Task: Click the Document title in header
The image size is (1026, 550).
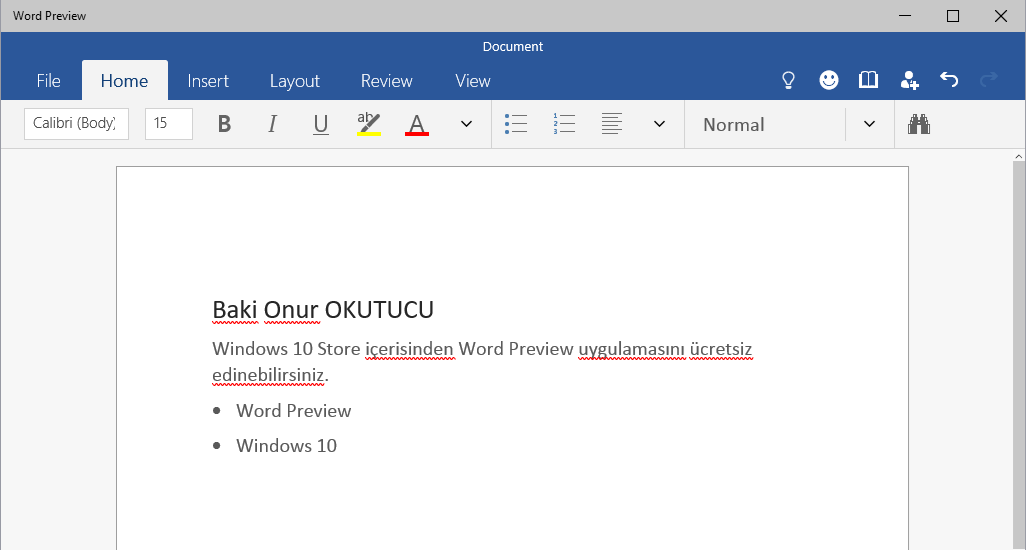Action: (x=513, y=46)
